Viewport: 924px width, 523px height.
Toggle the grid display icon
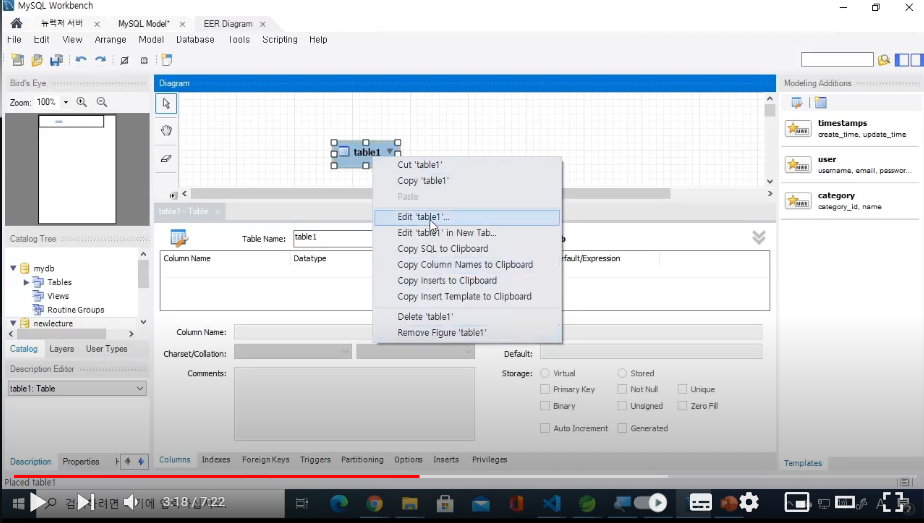tap(124, 60)
